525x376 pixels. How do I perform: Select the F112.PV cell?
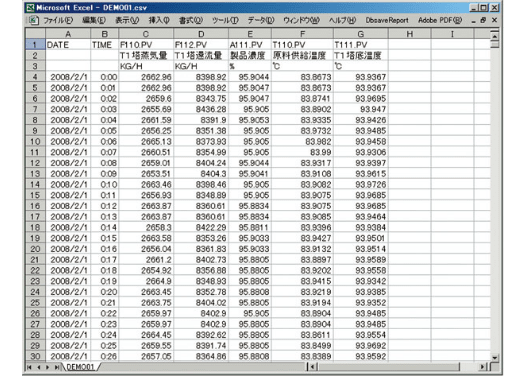(201, 45)
